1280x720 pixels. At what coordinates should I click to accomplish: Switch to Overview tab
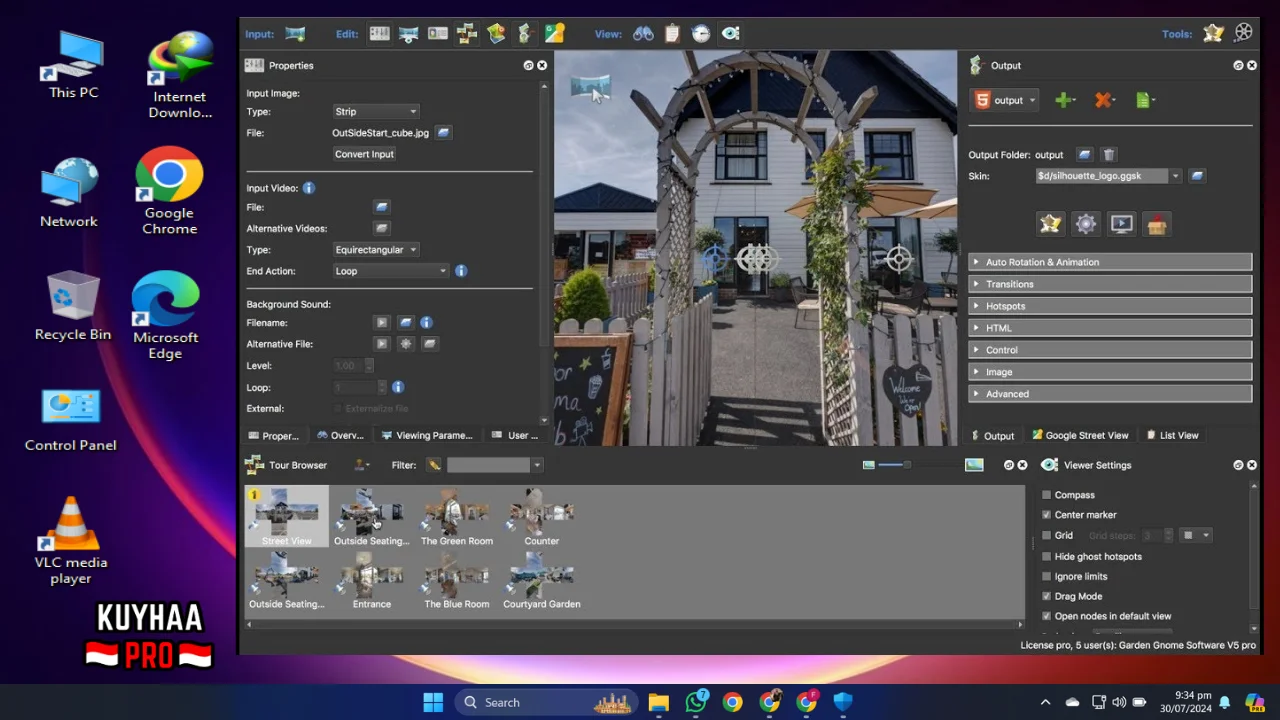[340, 436]
